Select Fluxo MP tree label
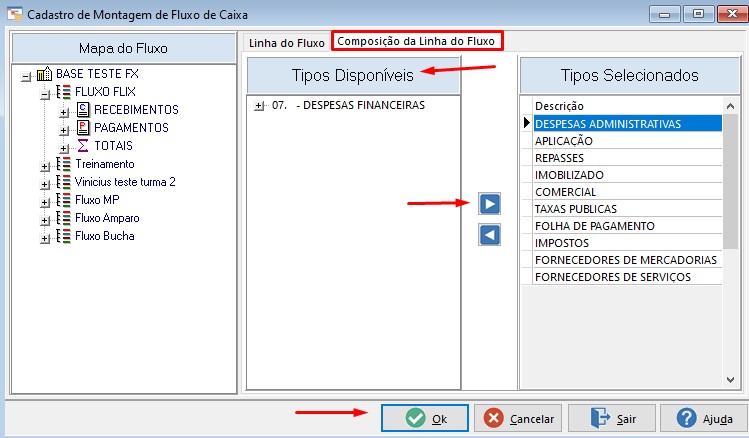The image size is (749, 438). [x=97, y=200]
